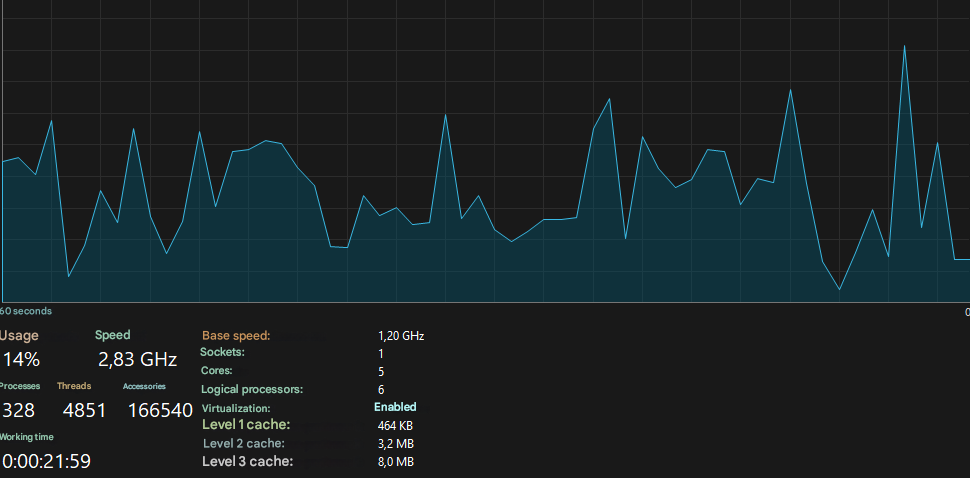Click the 14% usage value
The height and width of the screenshot is (478, 970).
[x=22, y=359]
